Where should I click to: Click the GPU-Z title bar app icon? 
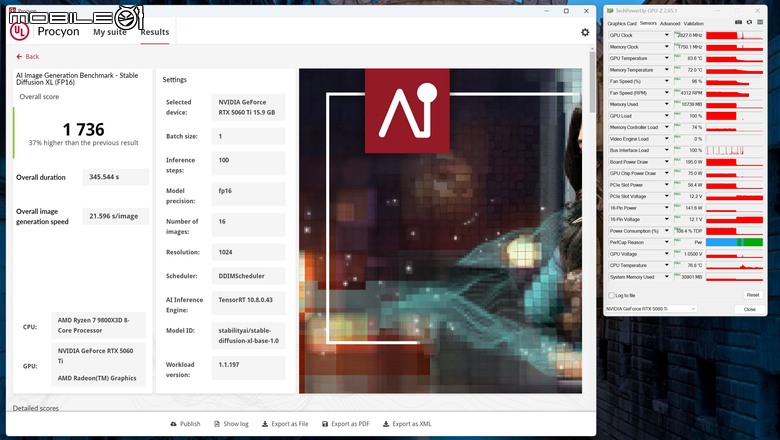point(610,10)
